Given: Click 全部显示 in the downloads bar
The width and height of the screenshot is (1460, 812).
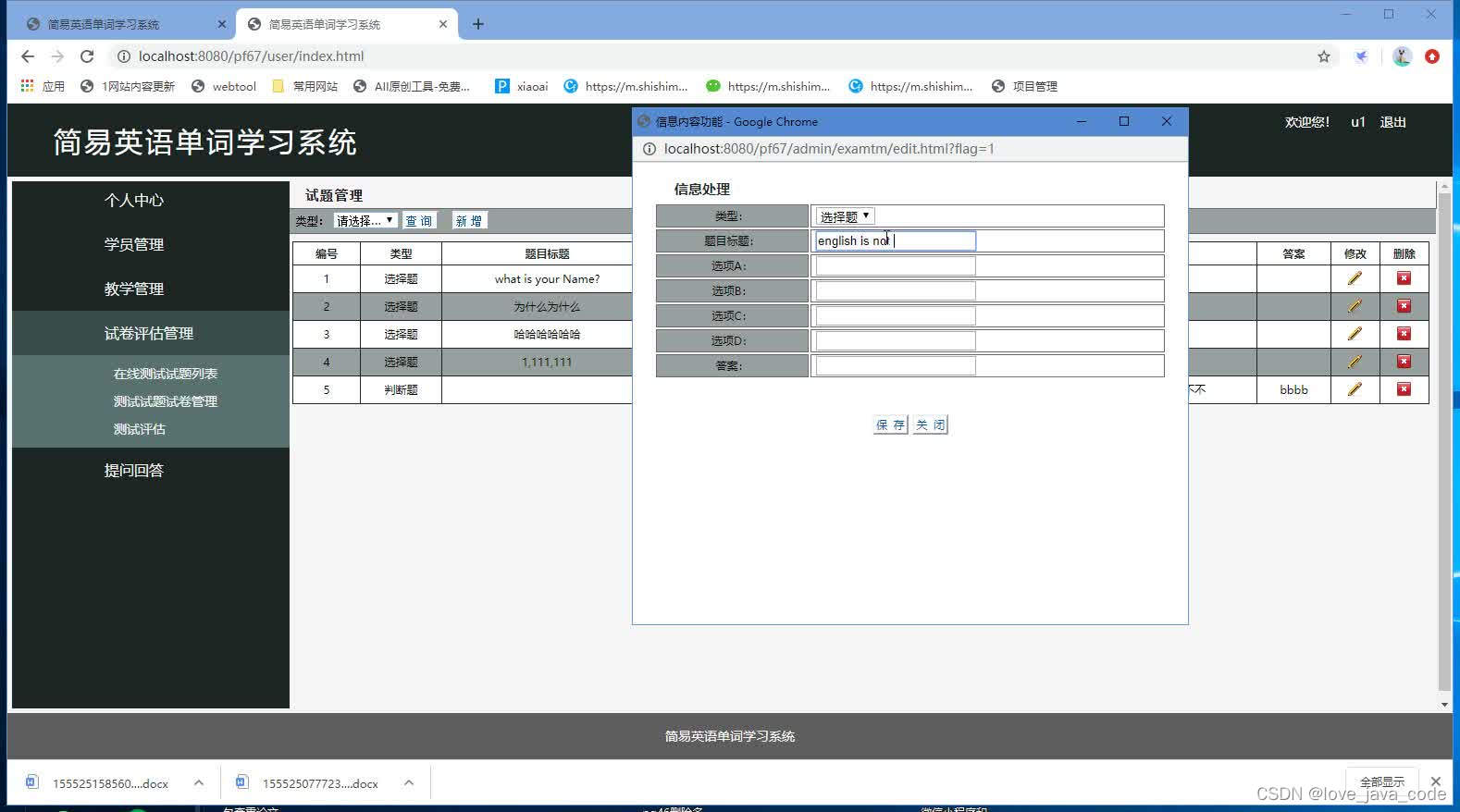Looking at the screenshot, I should 1381,781.
